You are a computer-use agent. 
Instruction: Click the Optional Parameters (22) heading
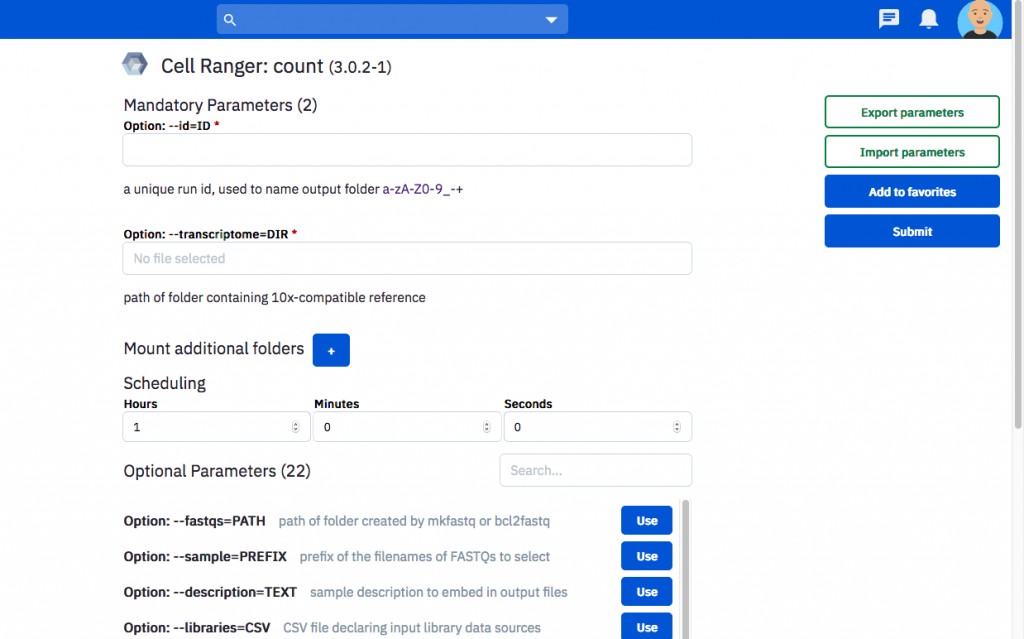point(217,471)
